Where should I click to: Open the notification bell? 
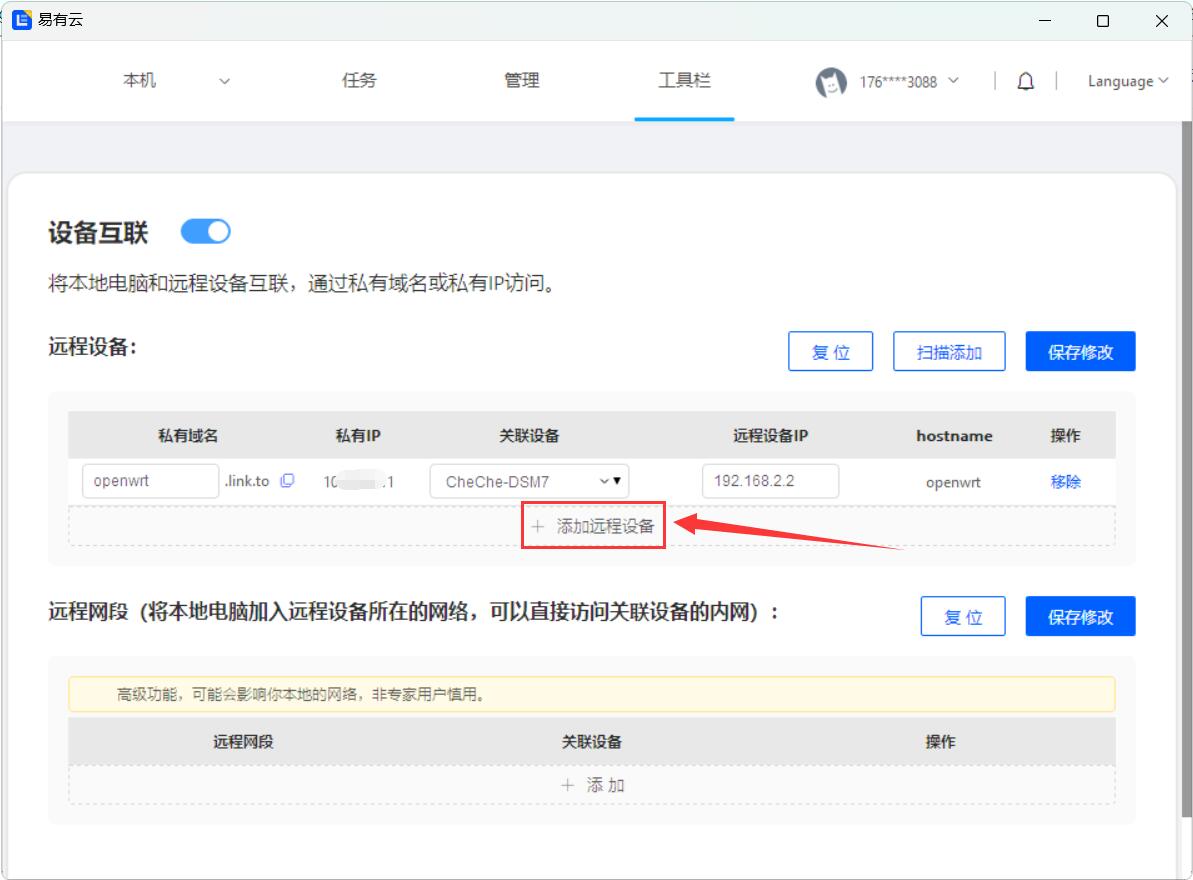pyautogui.click(x=1025, y=82)
